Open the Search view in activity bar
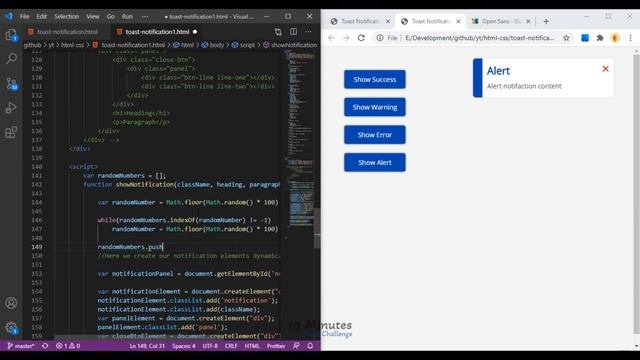This screenshot has width=640, height=360. click(x=11, y=59)
